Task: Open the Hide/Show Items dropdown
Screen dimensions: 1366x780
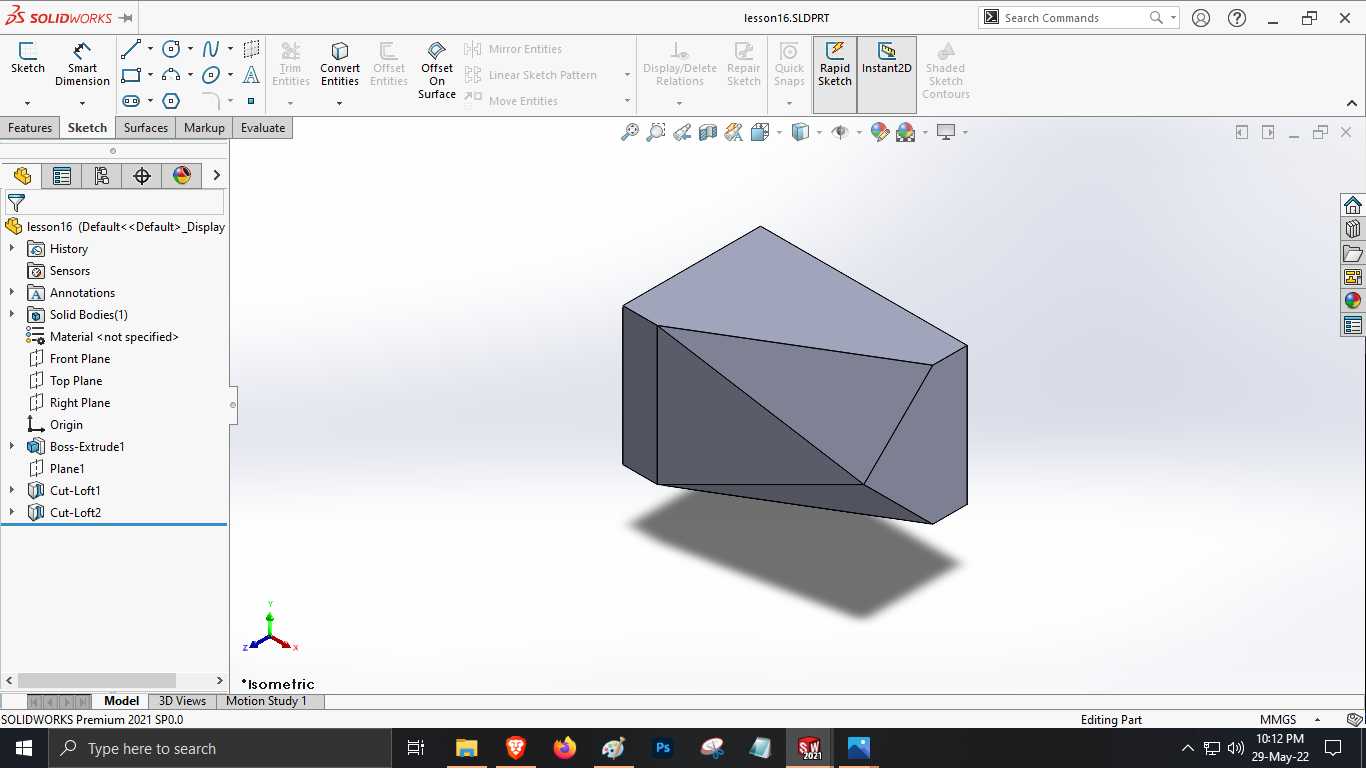Action: pyautogui.click(x=859, y=132)
